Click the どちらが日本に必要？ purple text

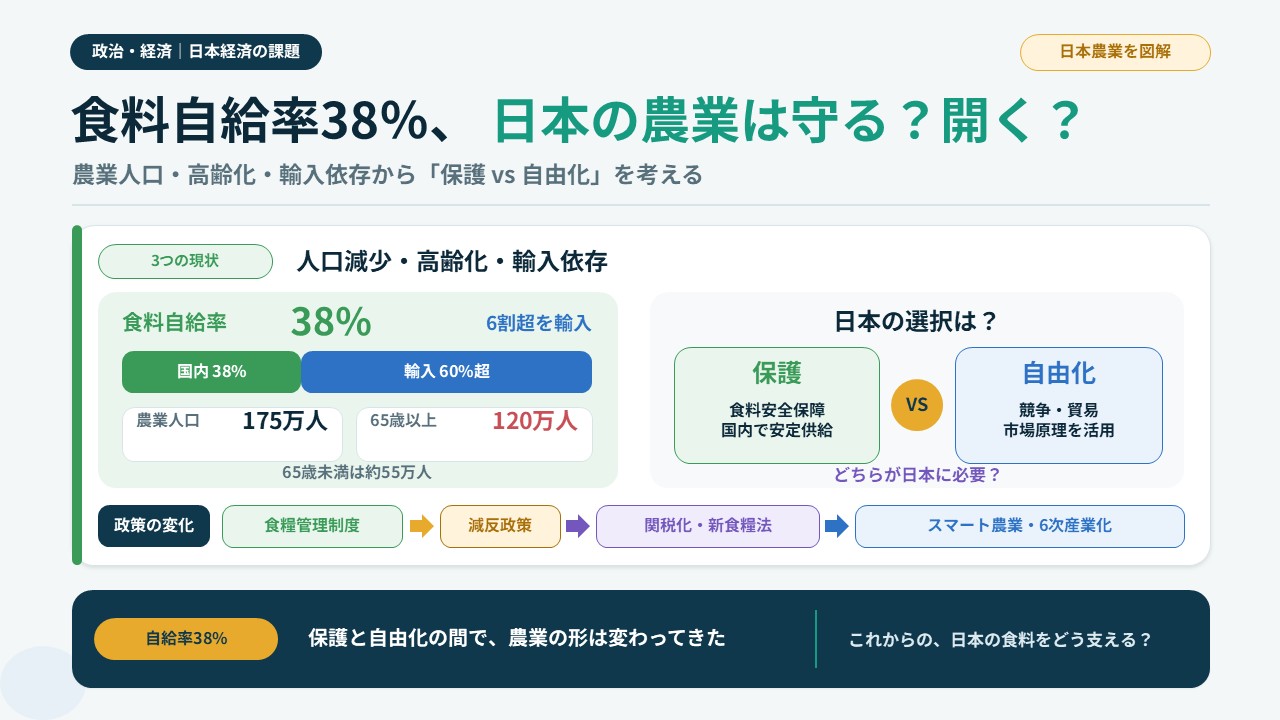pos(917,475)
